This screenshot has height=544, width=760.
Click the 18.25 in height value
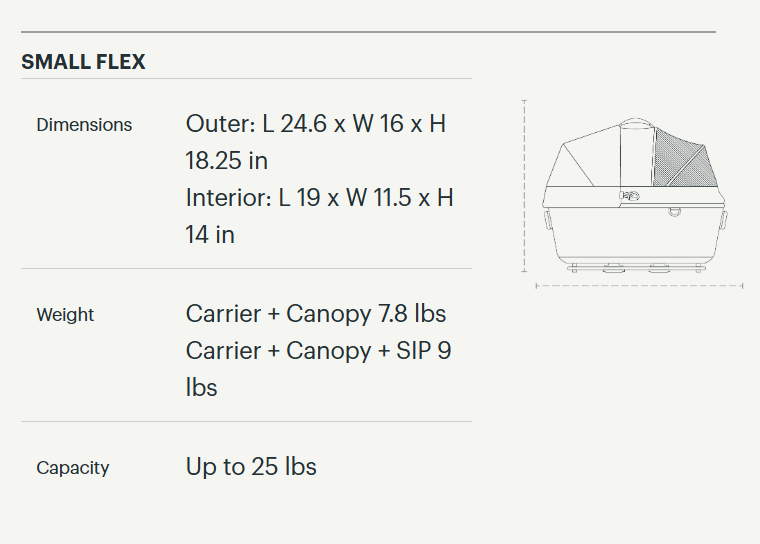point(227,161)
